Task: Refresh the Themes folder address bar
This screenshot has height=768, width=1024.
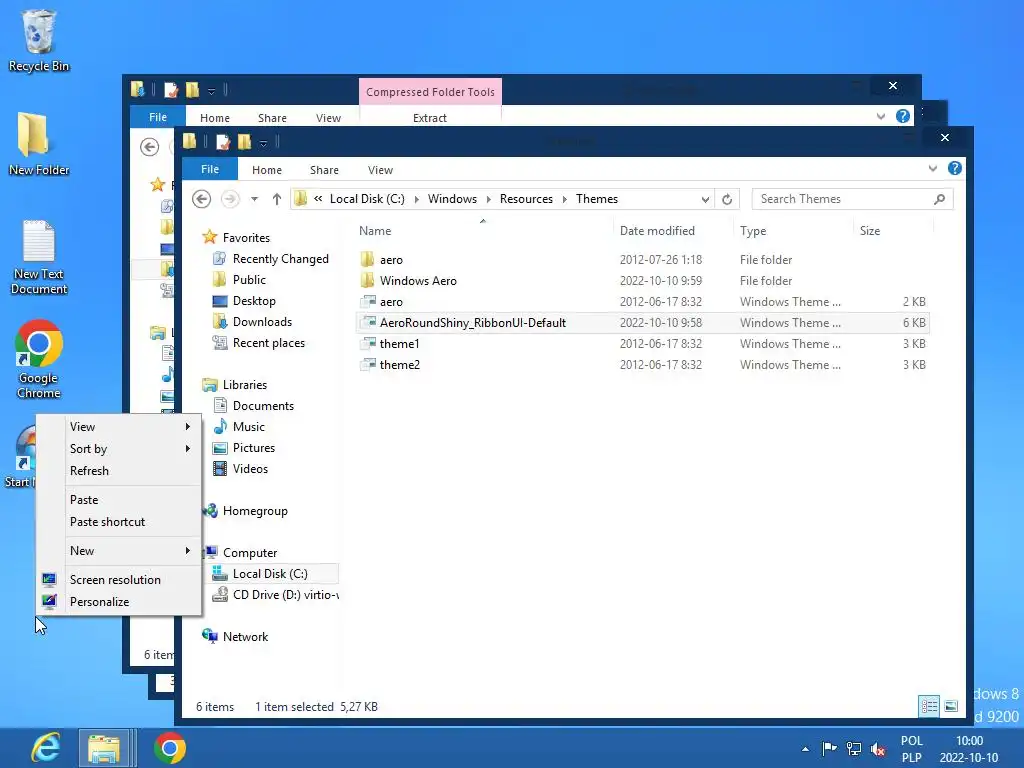Action: click(x=727, y=199)
